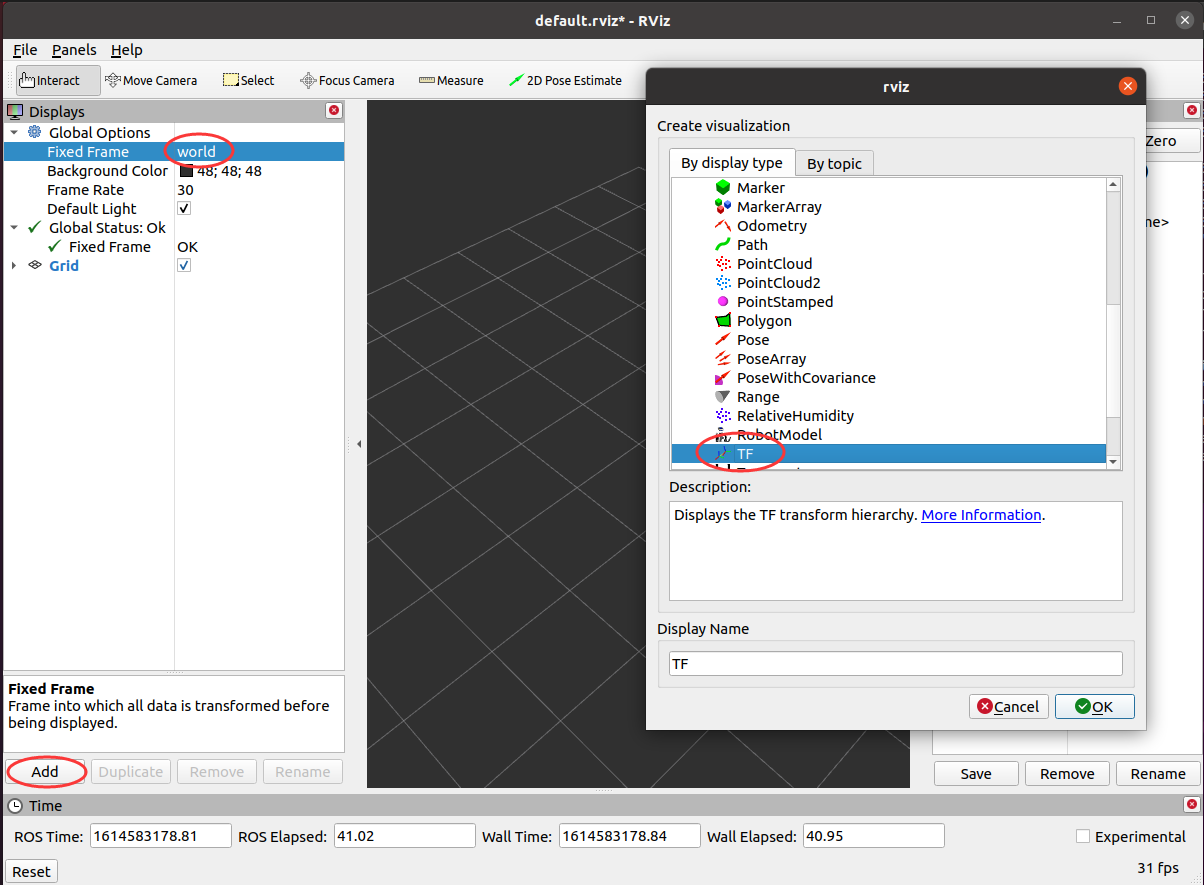
Task: Click the Wall Time field
Action: 629,836
